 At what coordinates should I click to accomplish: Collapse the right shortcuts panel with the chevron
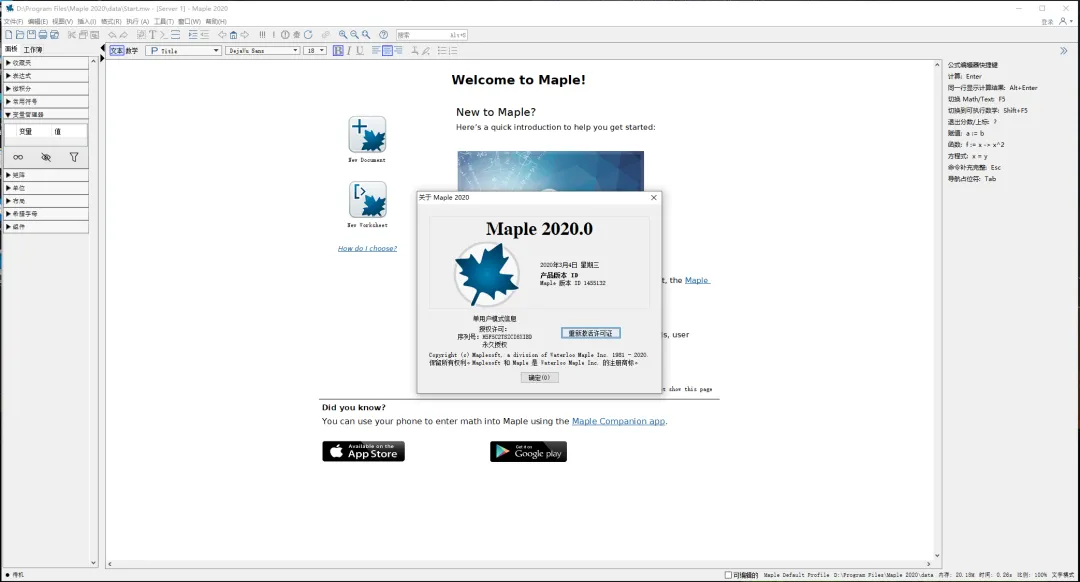[x=1063, y=50]
